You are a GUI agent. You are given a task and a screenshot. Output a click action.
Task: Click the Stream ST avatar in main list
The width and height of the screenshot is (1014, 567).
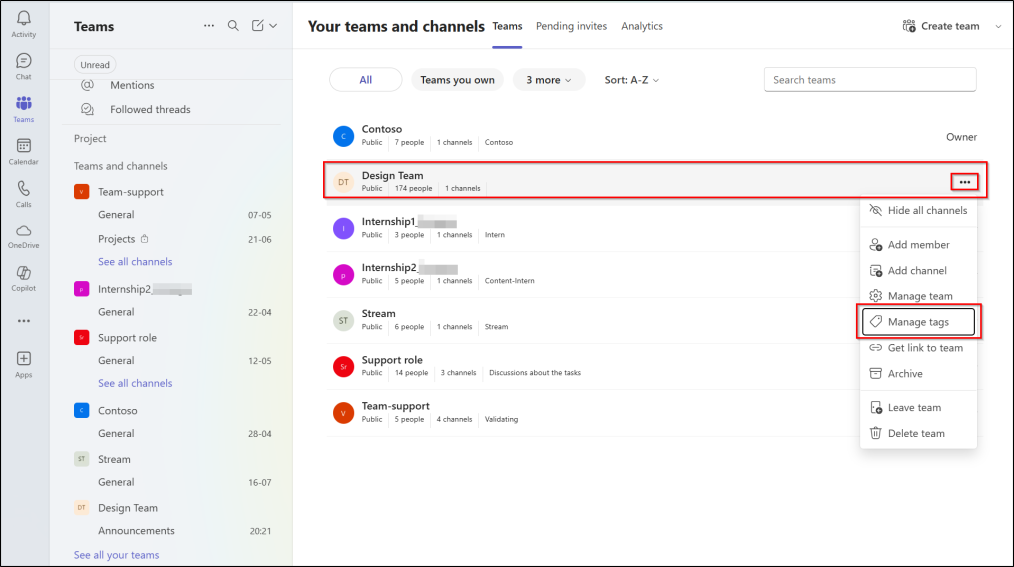point(343,321)
